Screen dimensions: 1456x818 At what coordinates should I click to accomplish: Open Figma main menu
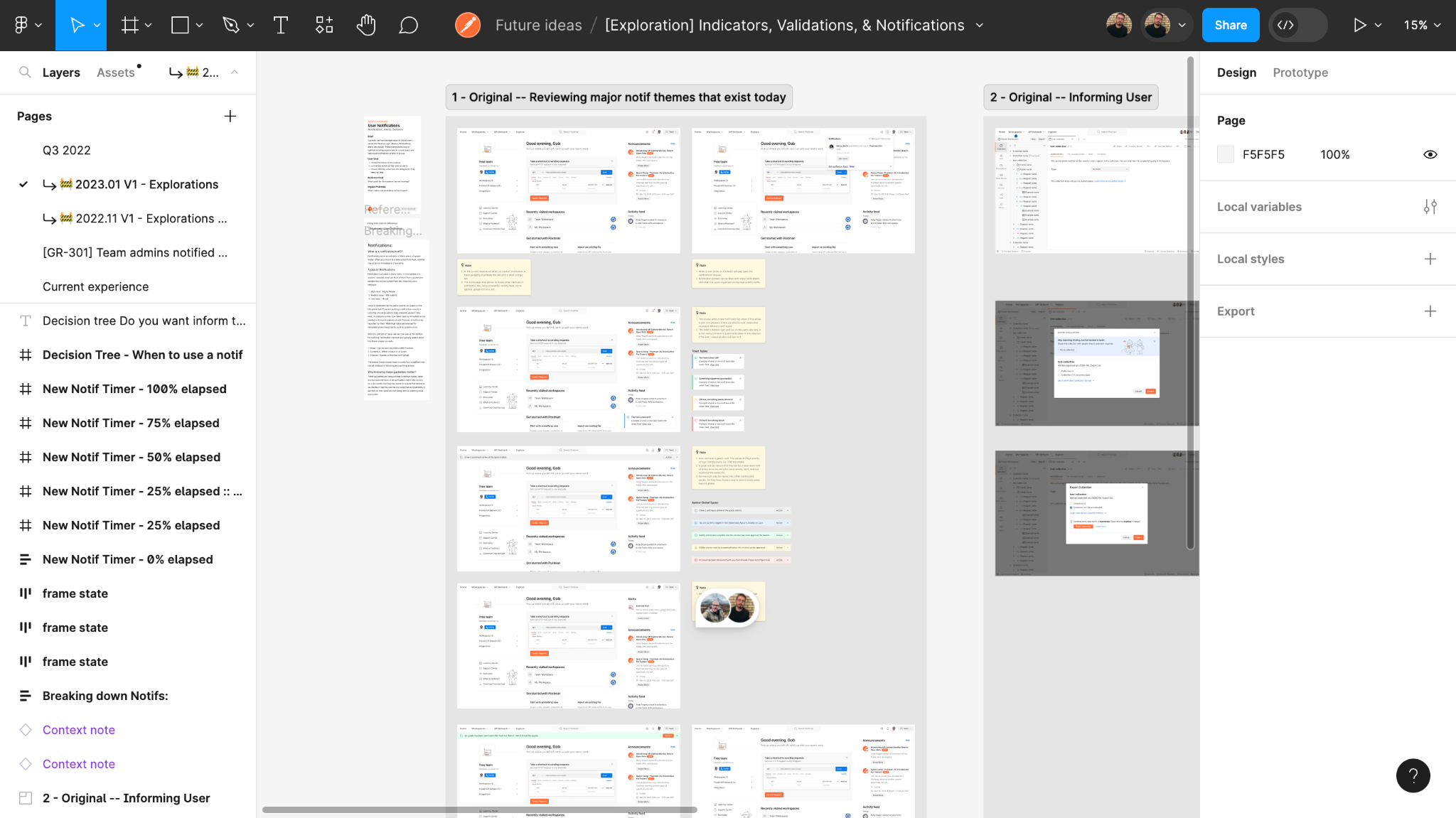21,26
